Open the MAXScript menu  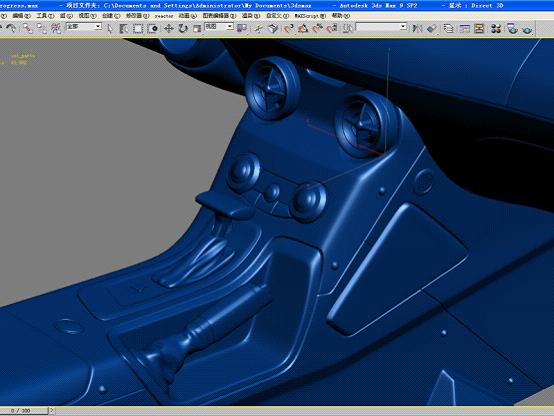[310, 16]
